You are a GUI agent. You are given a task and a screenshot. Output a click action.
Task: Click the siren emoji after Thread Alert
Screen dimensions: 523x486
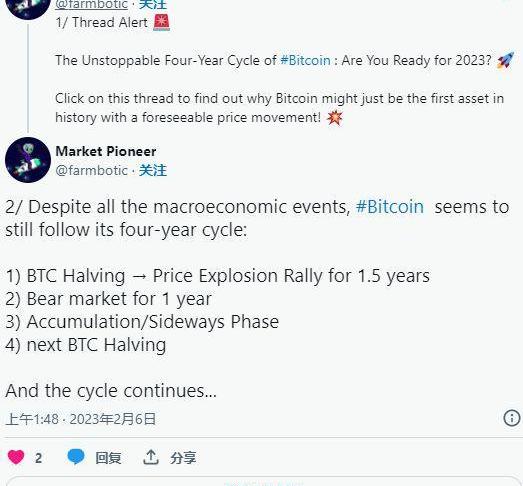(161, 23)
